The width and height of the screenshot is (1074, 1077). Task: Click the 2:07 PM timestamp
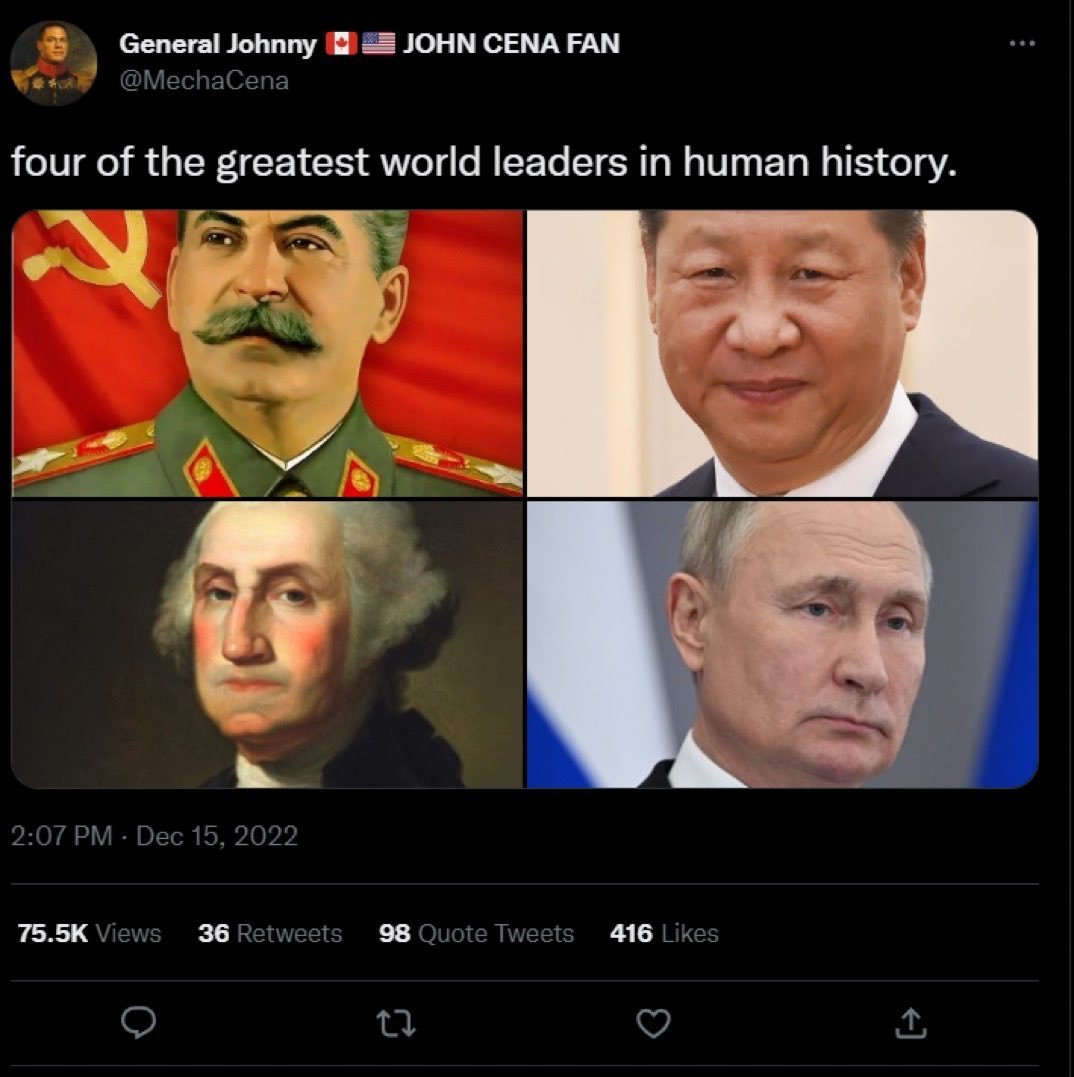[61, 836]
